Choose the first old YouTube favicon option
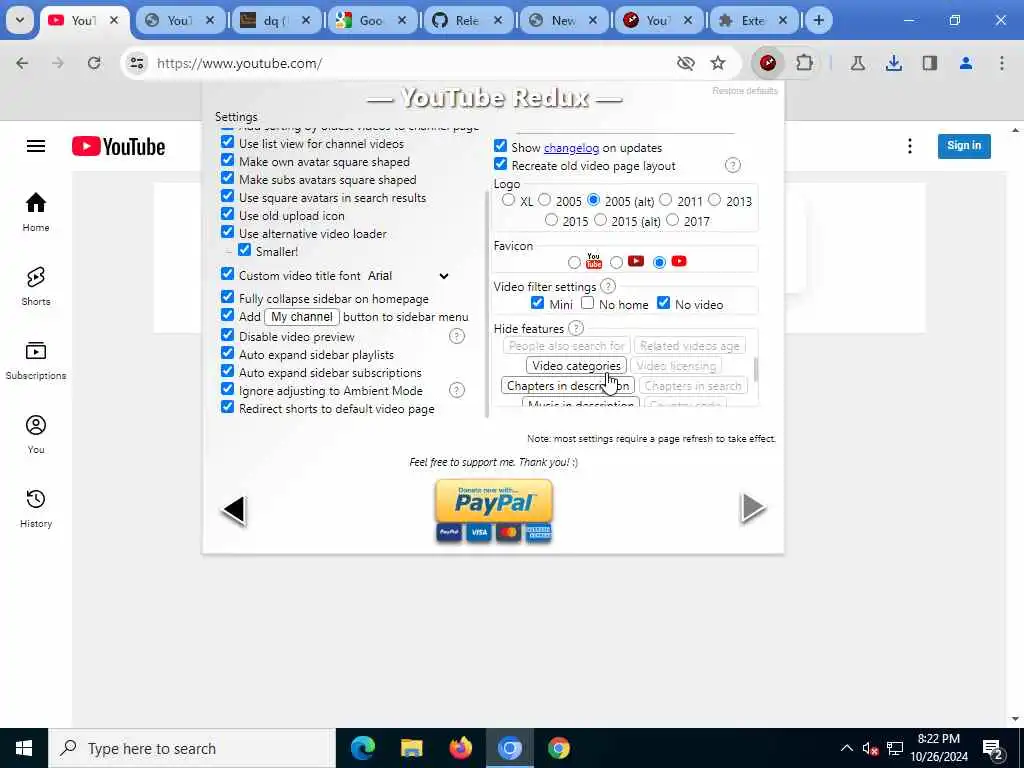Viewport: 1024px width, 768px height. [574, 262]
